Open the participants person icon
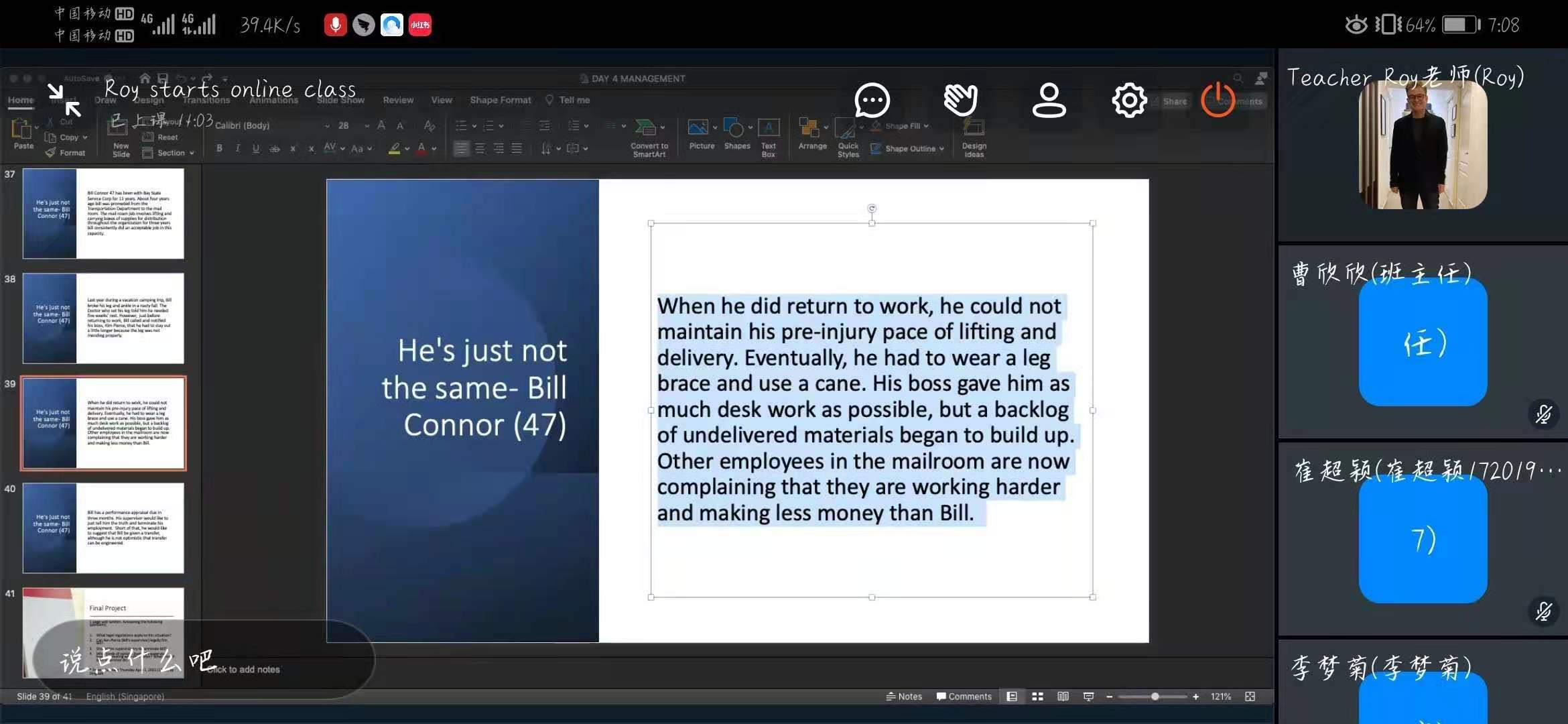 [1049, 101]
